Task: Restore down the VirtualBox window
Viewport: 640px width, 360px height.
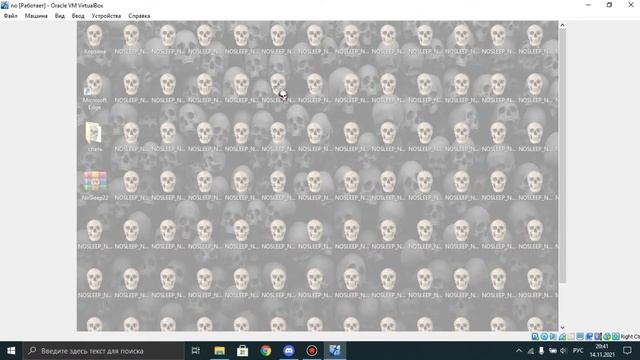Action: click(x=609, y=5)
